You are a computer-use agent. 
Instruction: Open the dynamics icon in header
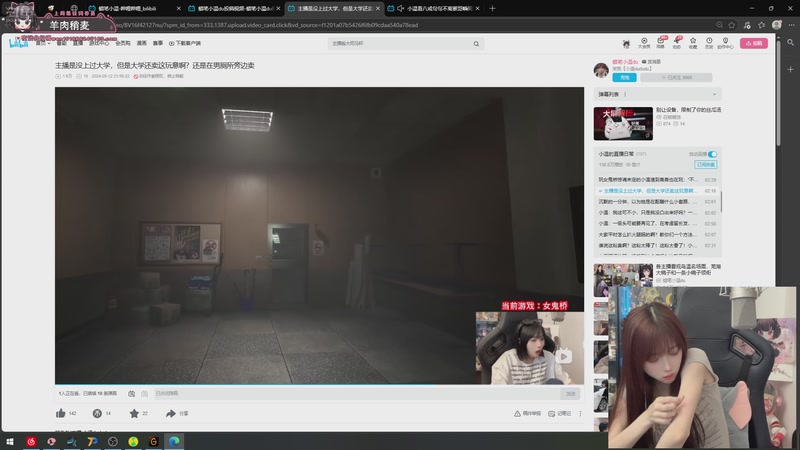677,43
